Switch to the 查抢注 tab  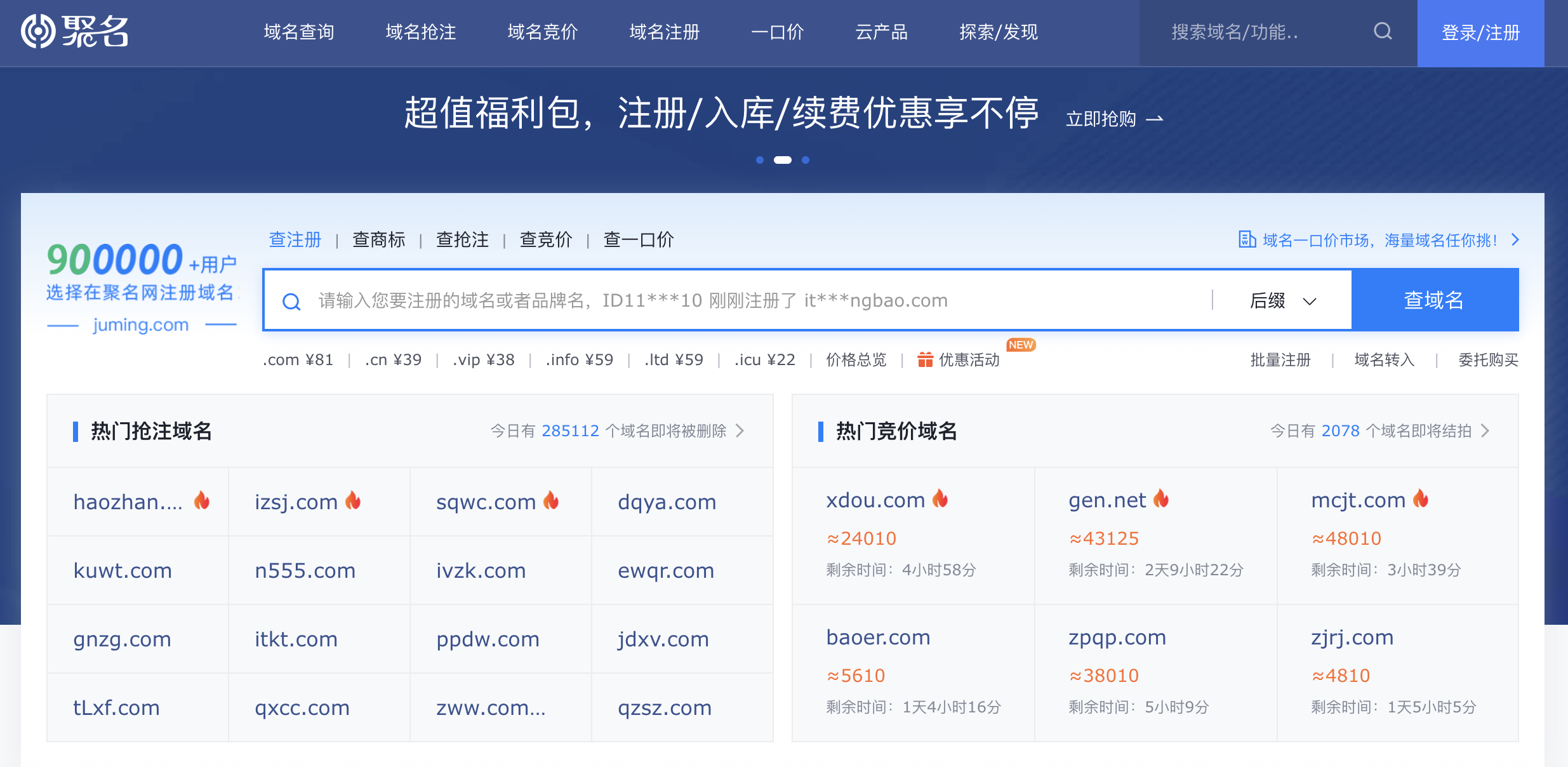coord(463,239)
